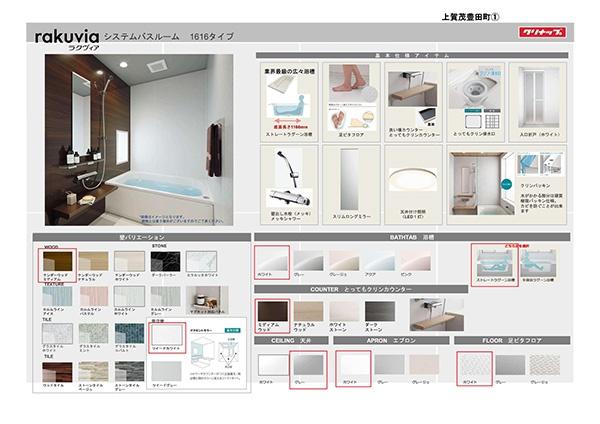Select the grey apron swatch
Screen dimensions: 600x424
[x=390, y=365]
